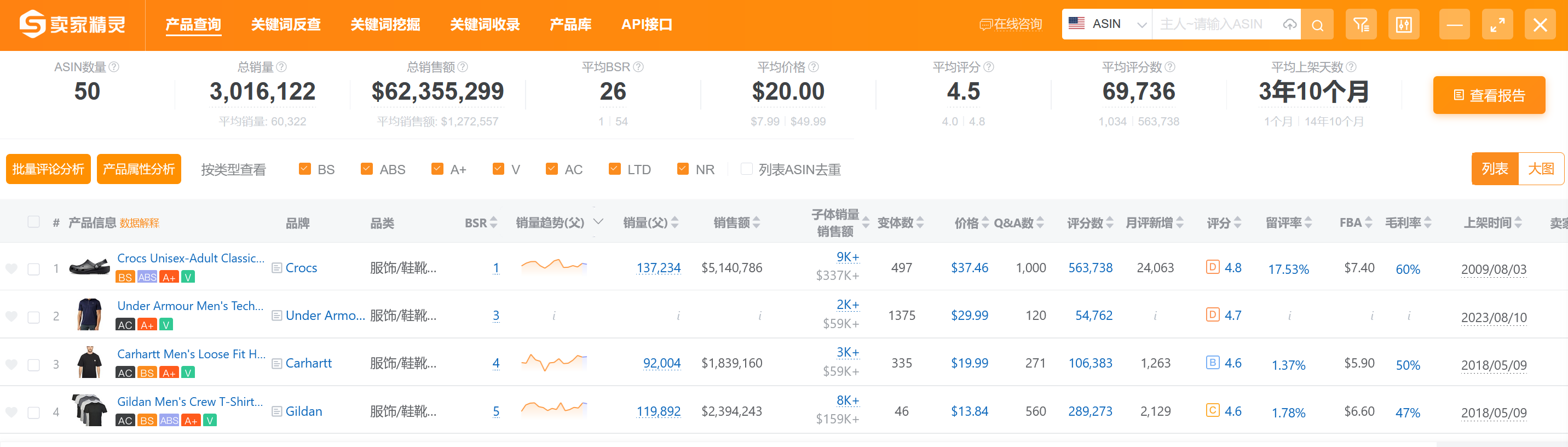The image size is (1568, 447).
Task: Favorite the Crocs product with heart icon
Action: [x=11, y=268]
